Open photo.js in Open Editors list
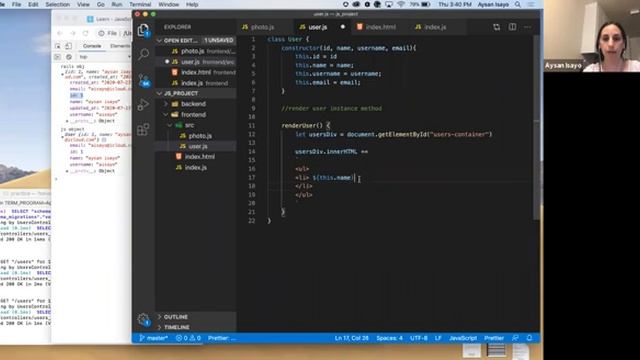The height and width of the screenshot is (360, 640). coord(196,51)
